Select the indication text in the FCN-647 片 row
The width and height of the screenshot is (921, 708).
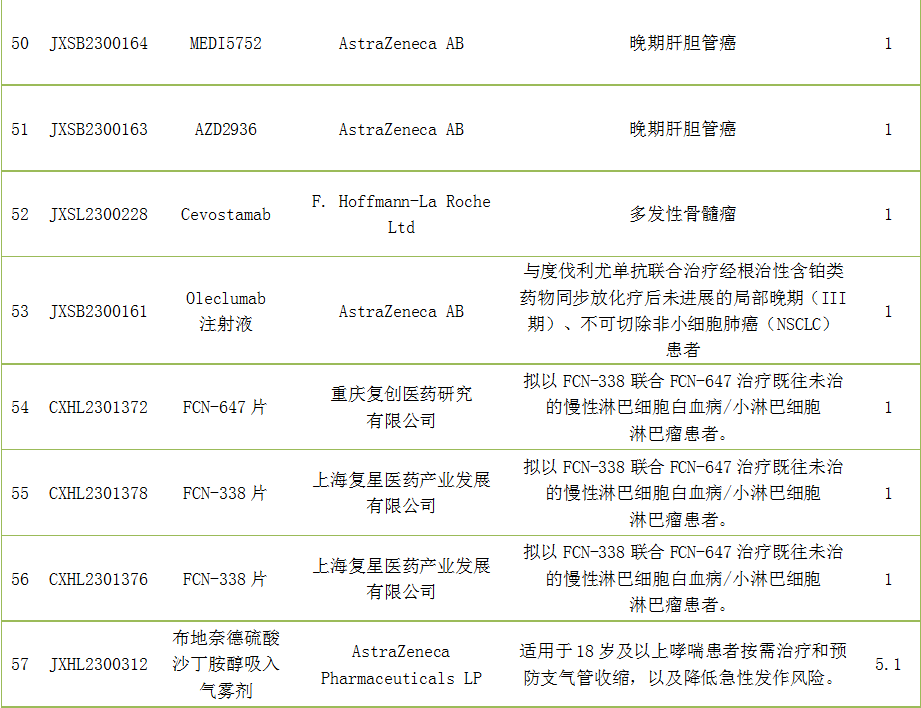click(683, 407)
